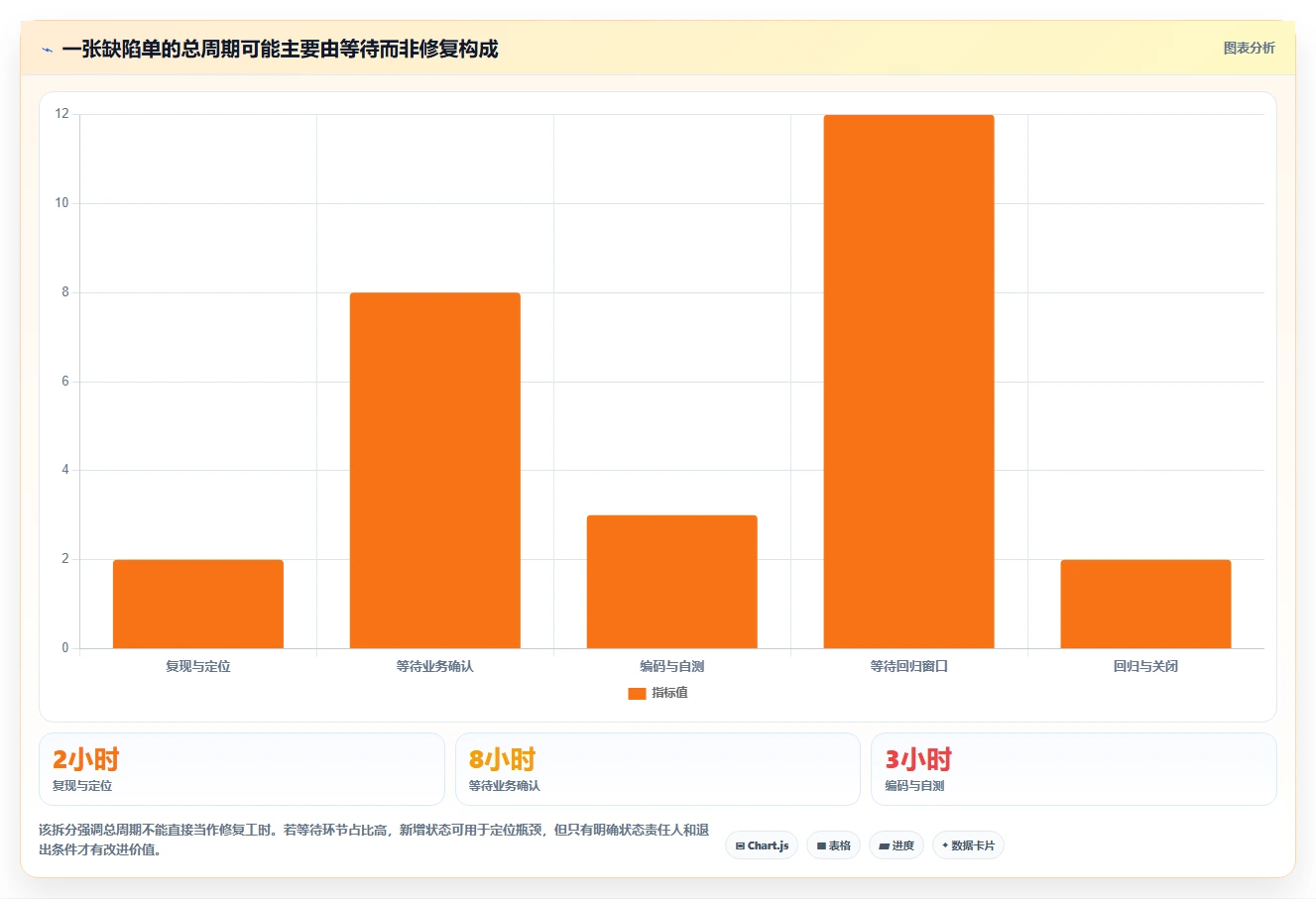
Task: Select the 数据卡片 tag chip
Action: 968,845
